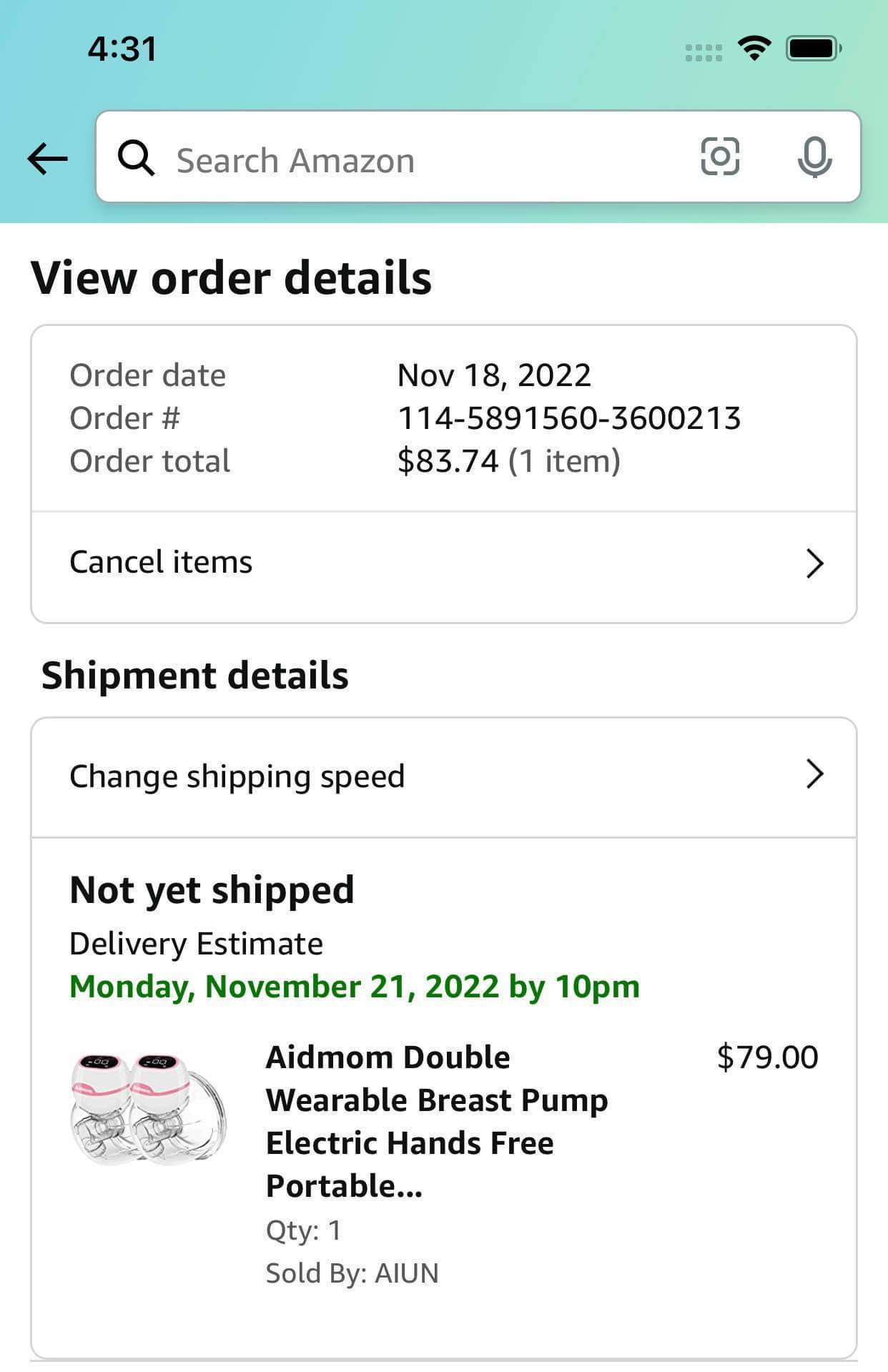Open the camera scan lens icon
The image size is (888, 1372).
pos(719,157)
